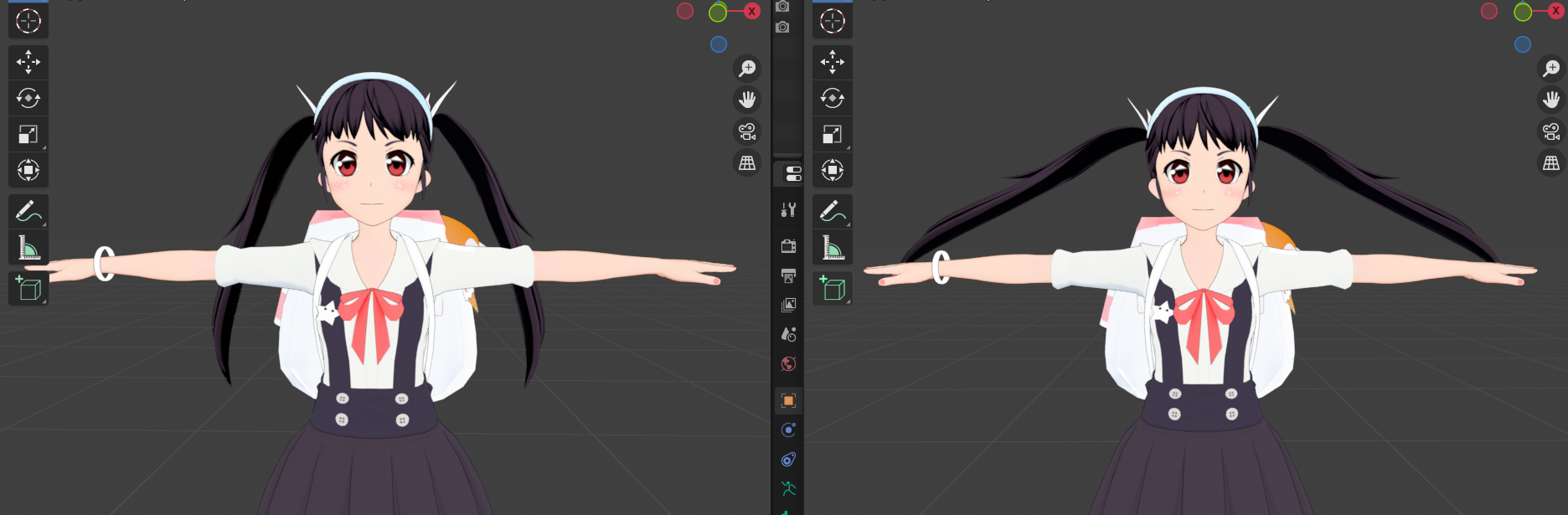The height and width of the screenshot is (515, 1568).
Task: Click blue negative Z axis on right gizmo
Action: [1523, 44]
